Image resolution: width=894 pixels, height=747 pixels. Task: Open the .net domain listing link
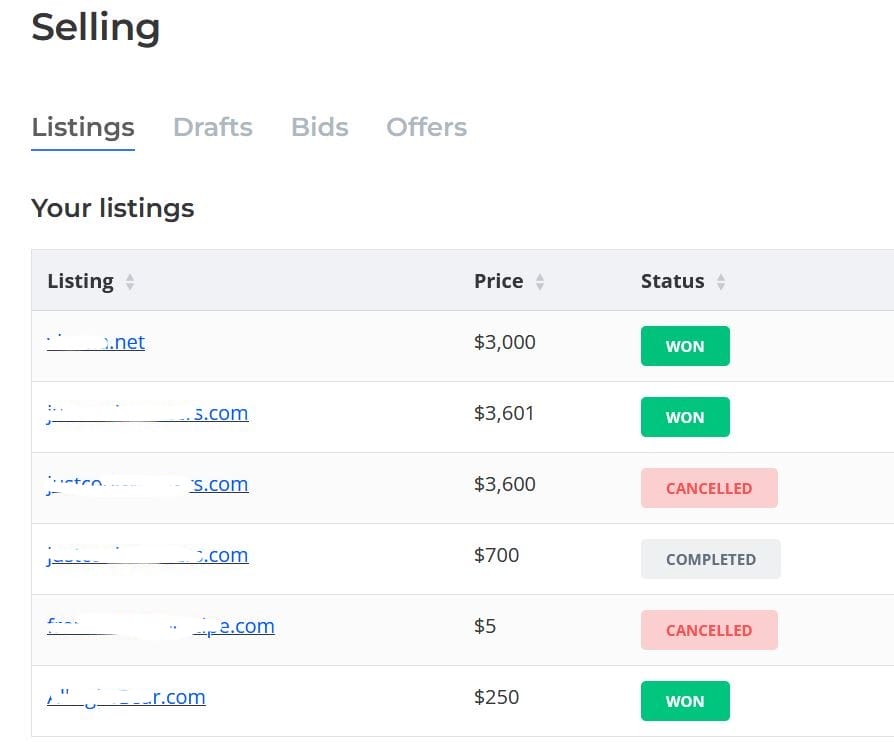pos(96,343)
